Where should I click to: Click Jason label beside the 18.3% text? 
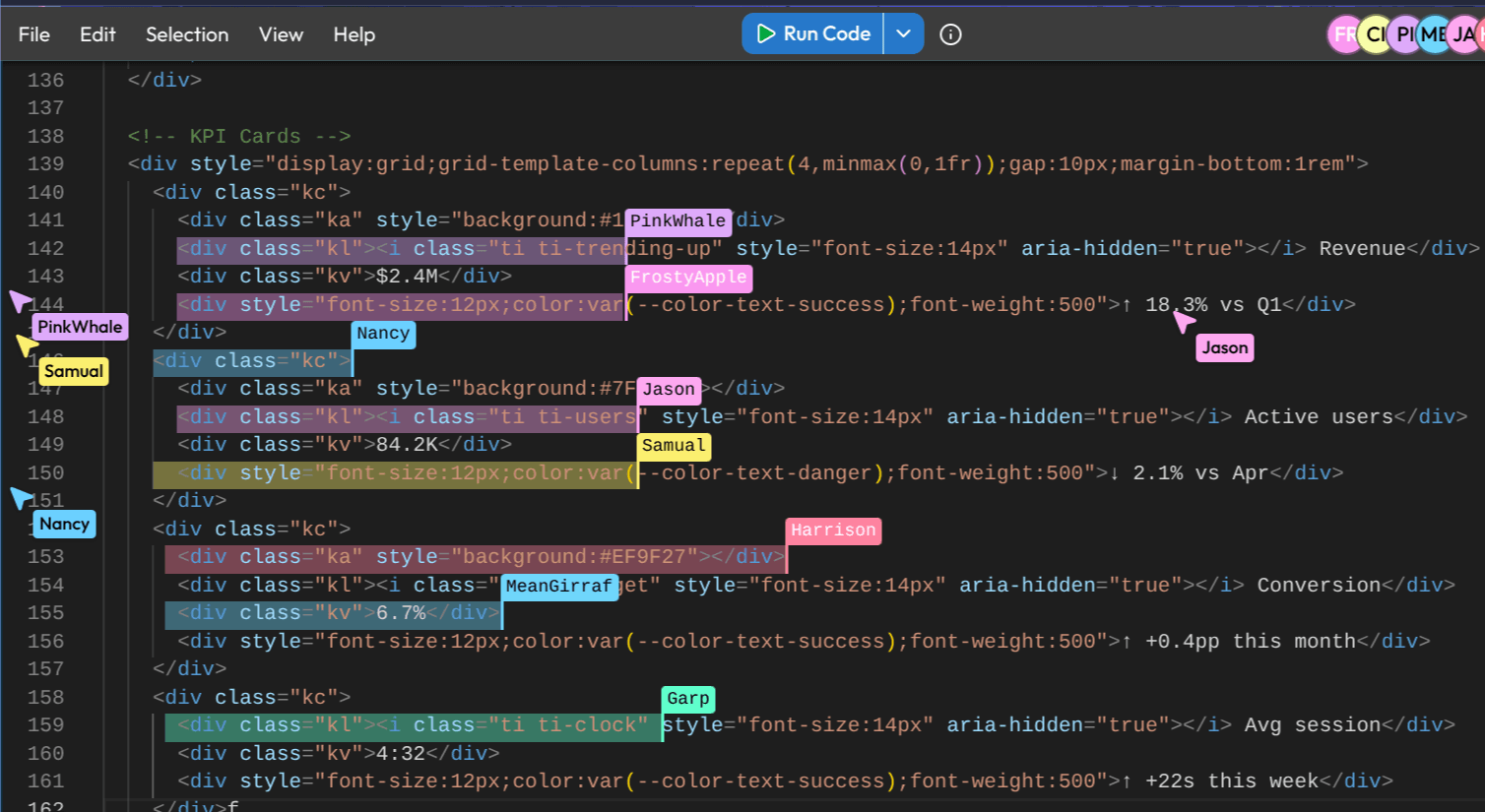pos(1224,347)
